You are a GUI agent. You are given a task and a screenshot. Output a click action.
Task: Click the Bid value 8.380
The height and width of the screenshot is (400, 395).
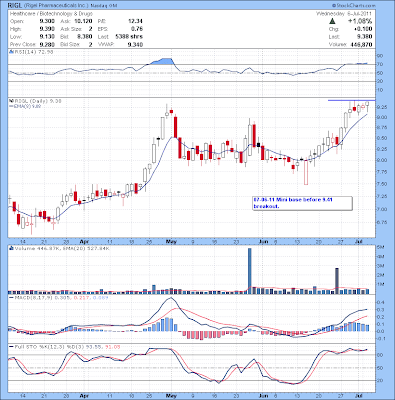click(85, 37)
